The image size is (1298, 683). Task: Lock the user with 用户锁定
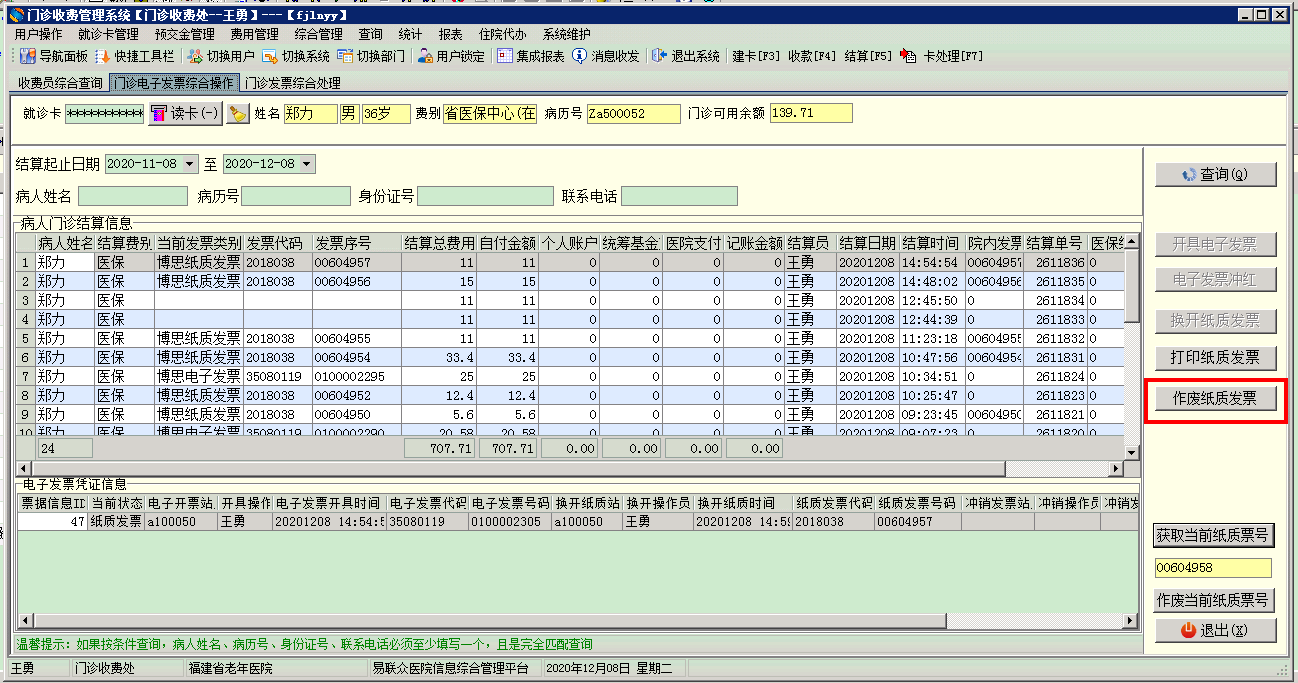pos(451,56)
